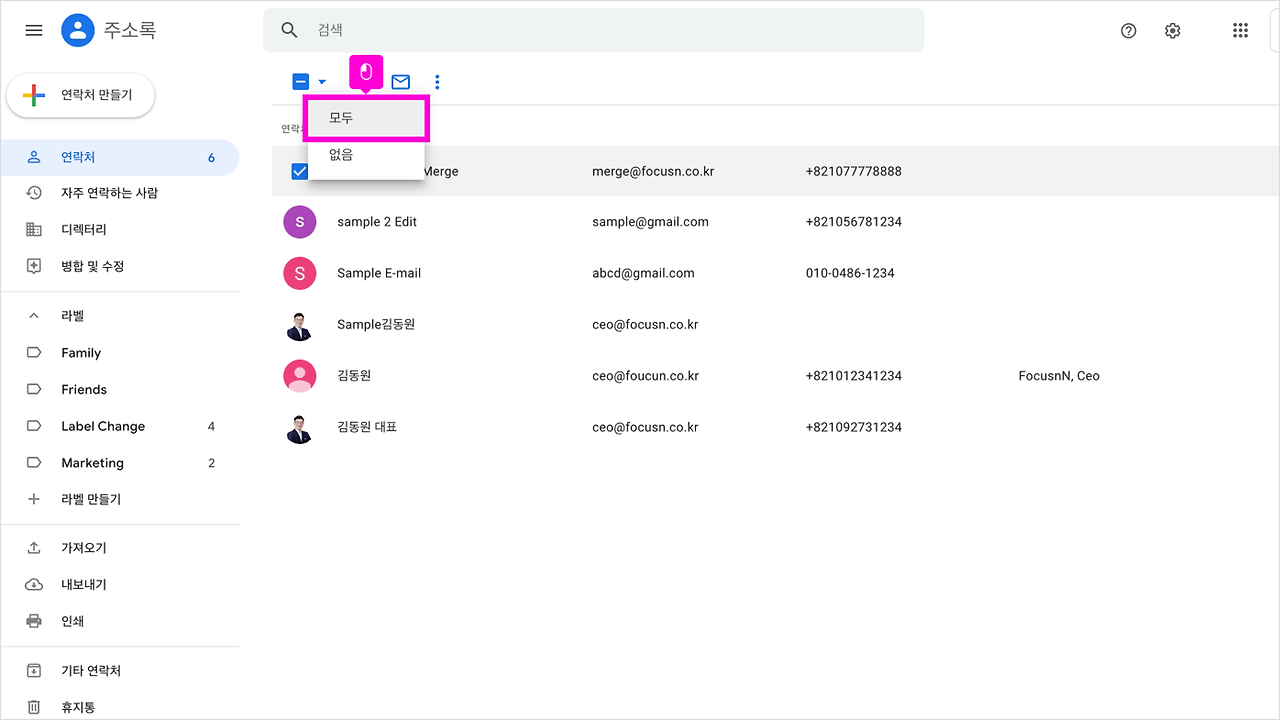Open the settings gear icon

pos(1173,31)
